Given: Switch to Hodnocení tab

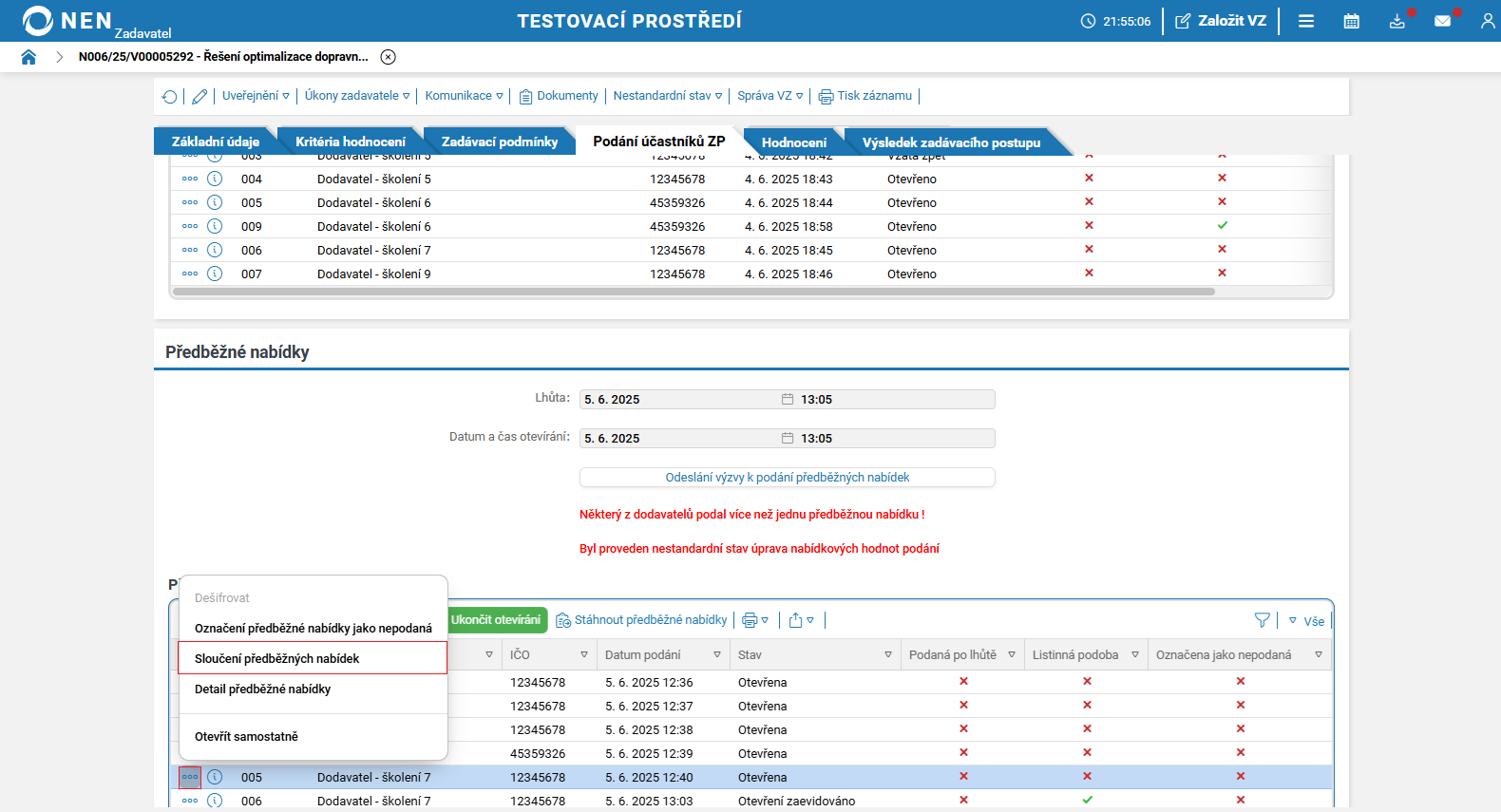Looking at the screenshot, I should [x=794, y=142].
